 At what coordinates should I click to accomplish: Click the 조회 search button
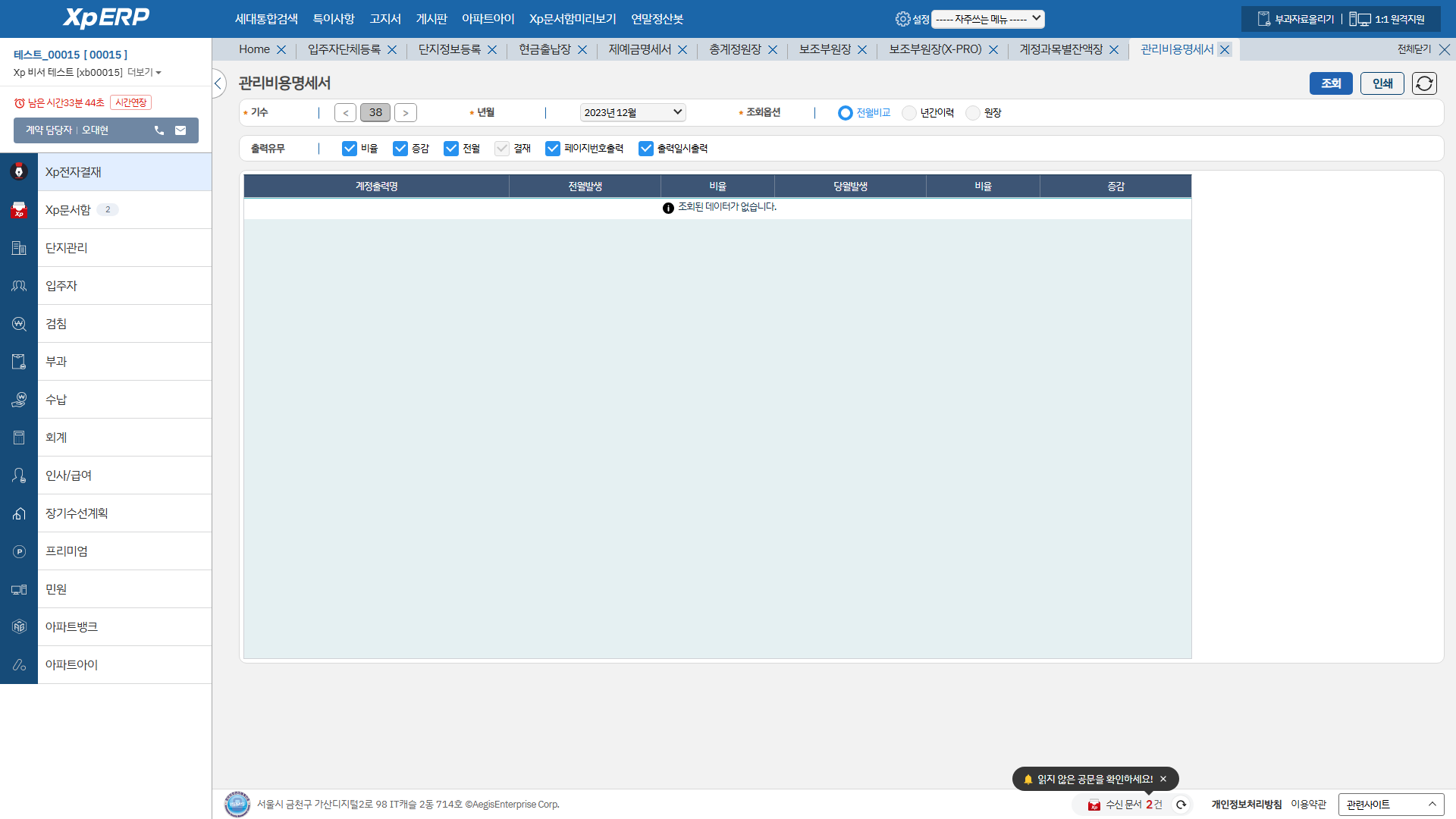click(x=1330, y=83)
